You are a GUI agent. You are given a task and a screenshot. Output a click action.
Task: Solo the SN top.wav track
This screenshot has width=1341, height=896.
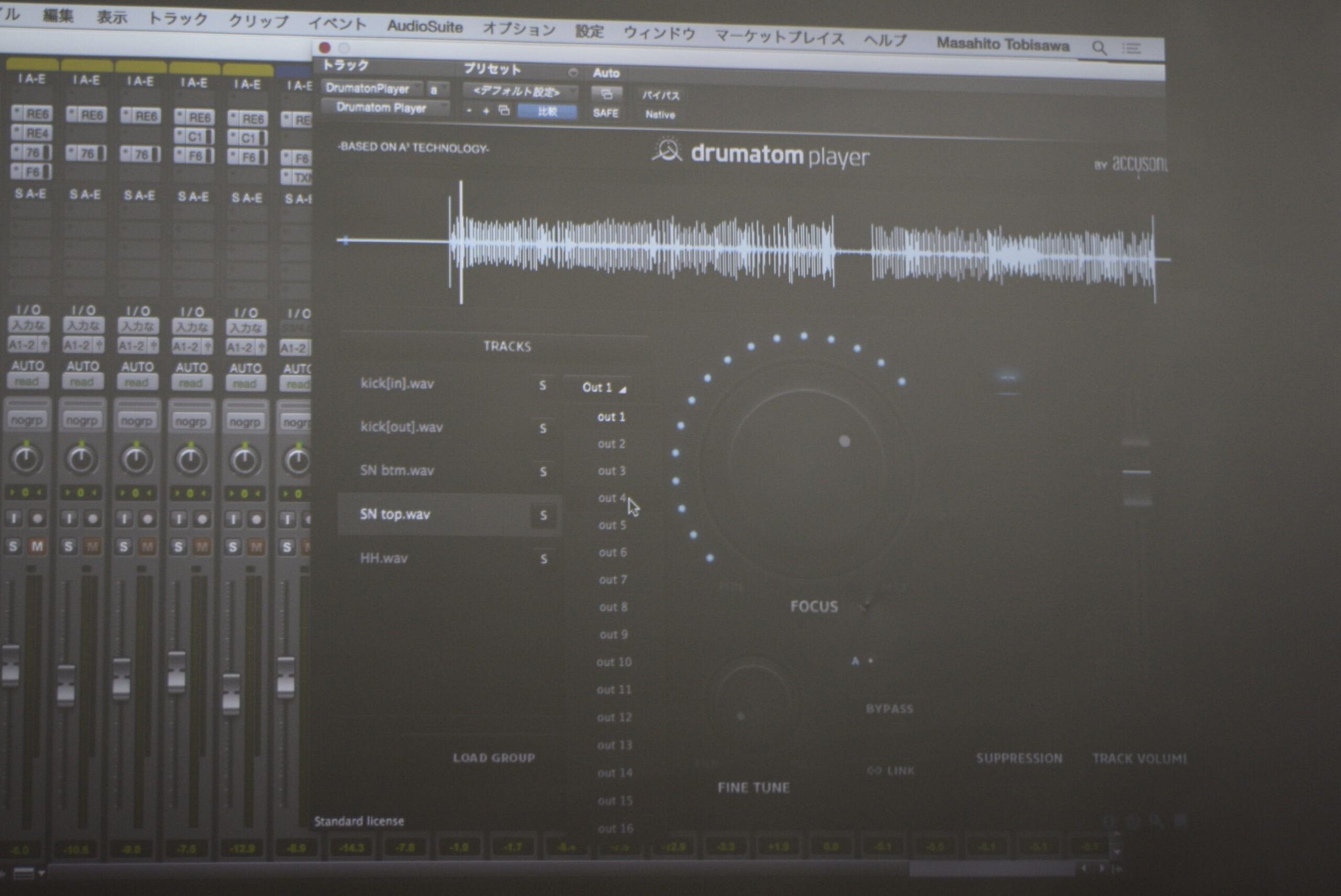[x=544, y=515]
